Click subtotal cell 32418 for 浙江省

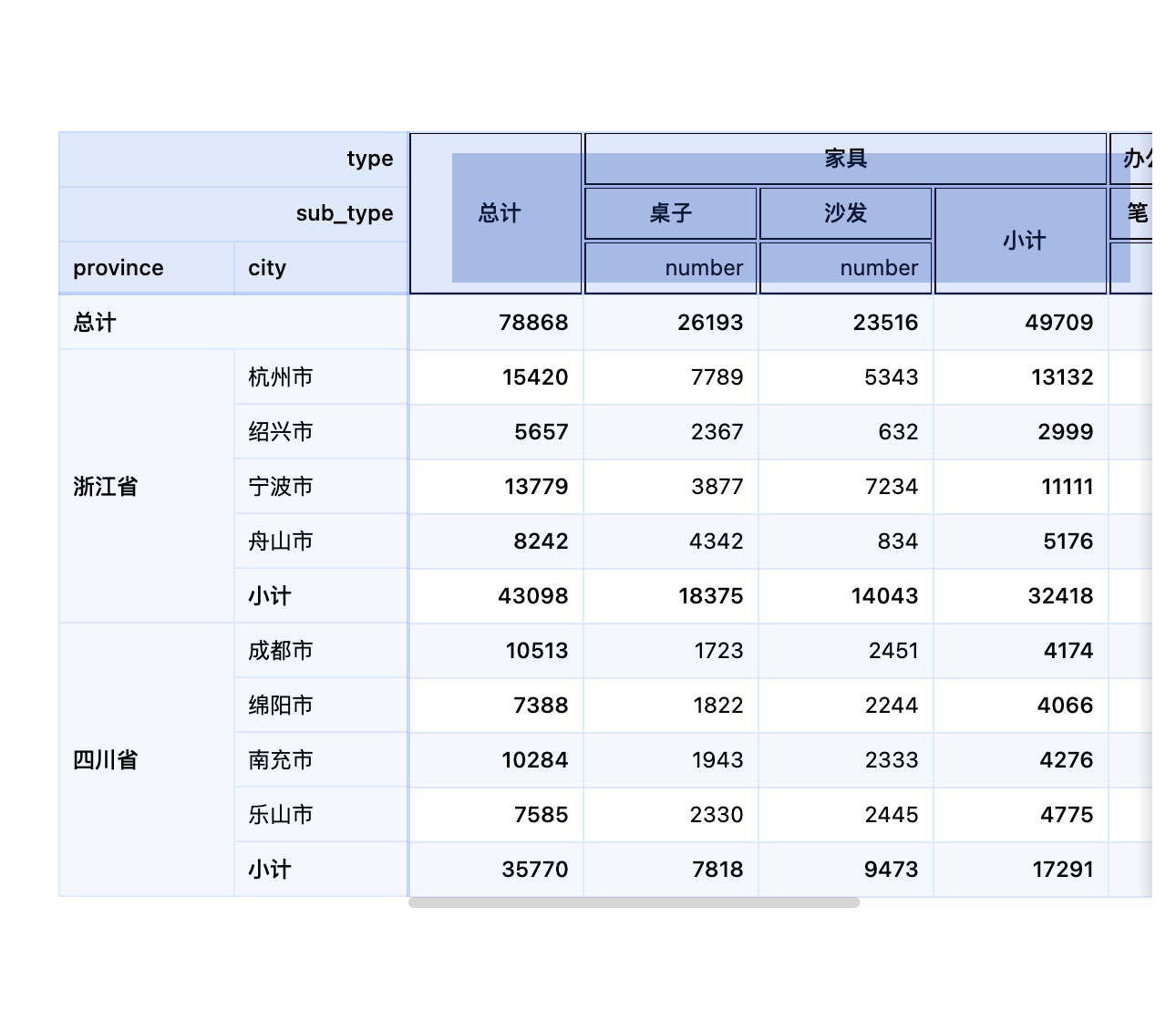pos(1021,596)
